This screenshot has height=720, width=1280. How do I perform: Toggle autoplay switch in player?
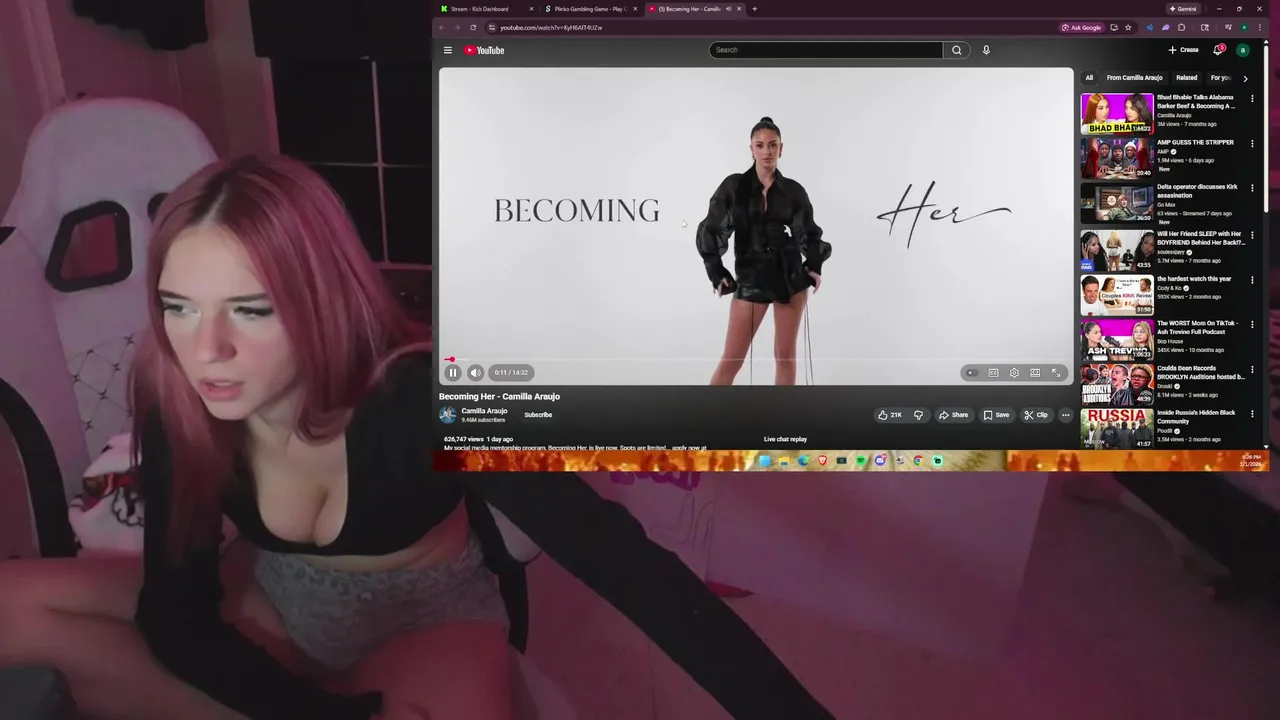[x=971, y=373]
